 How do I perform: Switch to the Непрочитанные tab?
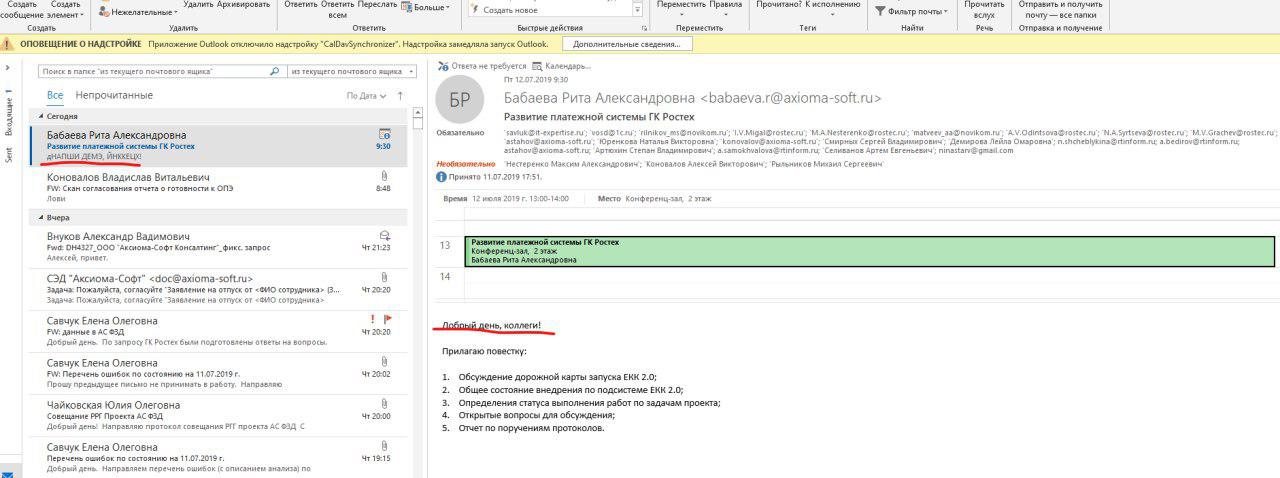pyautogui.click(x=114, y=95)
